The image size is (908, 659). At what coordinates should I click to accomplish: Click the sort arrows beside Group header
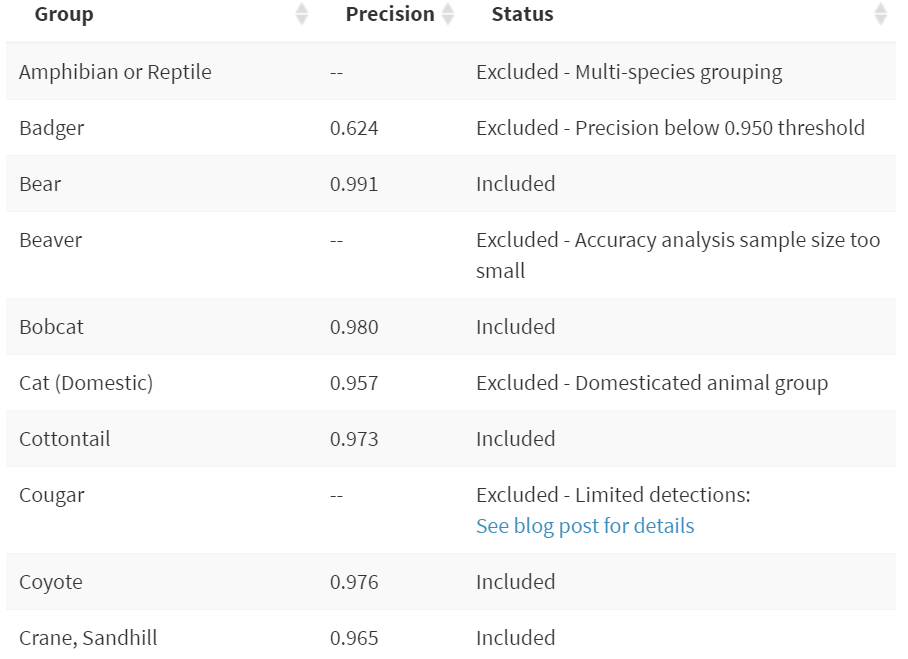point(302,14)
